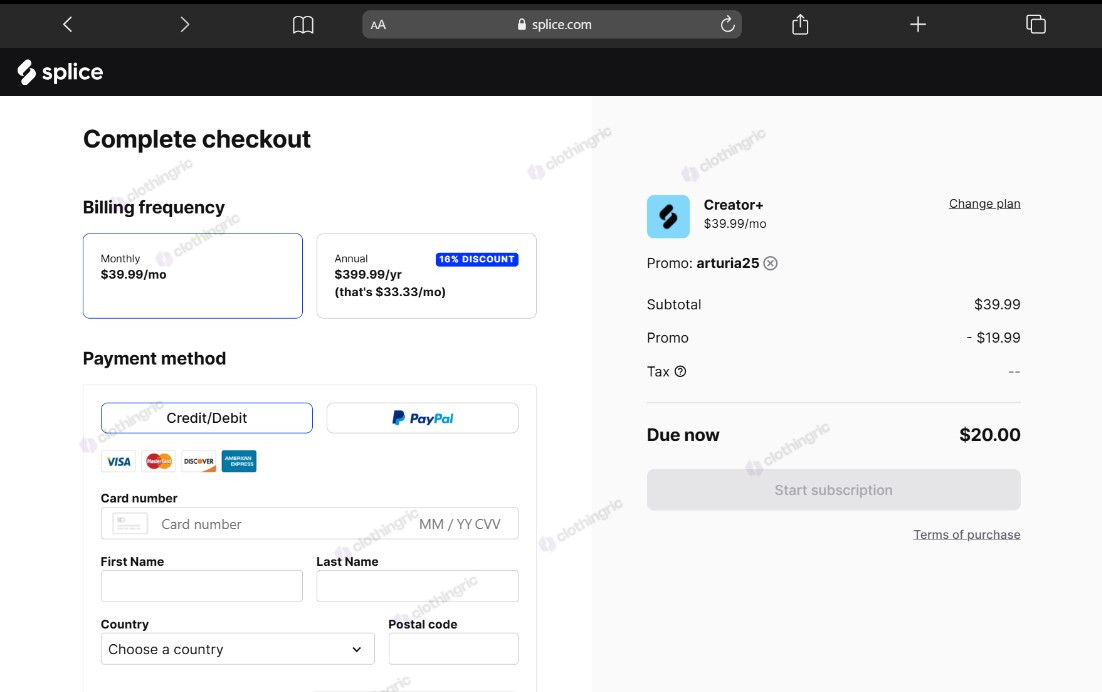Click the splice.com address bar

[552, 25]
